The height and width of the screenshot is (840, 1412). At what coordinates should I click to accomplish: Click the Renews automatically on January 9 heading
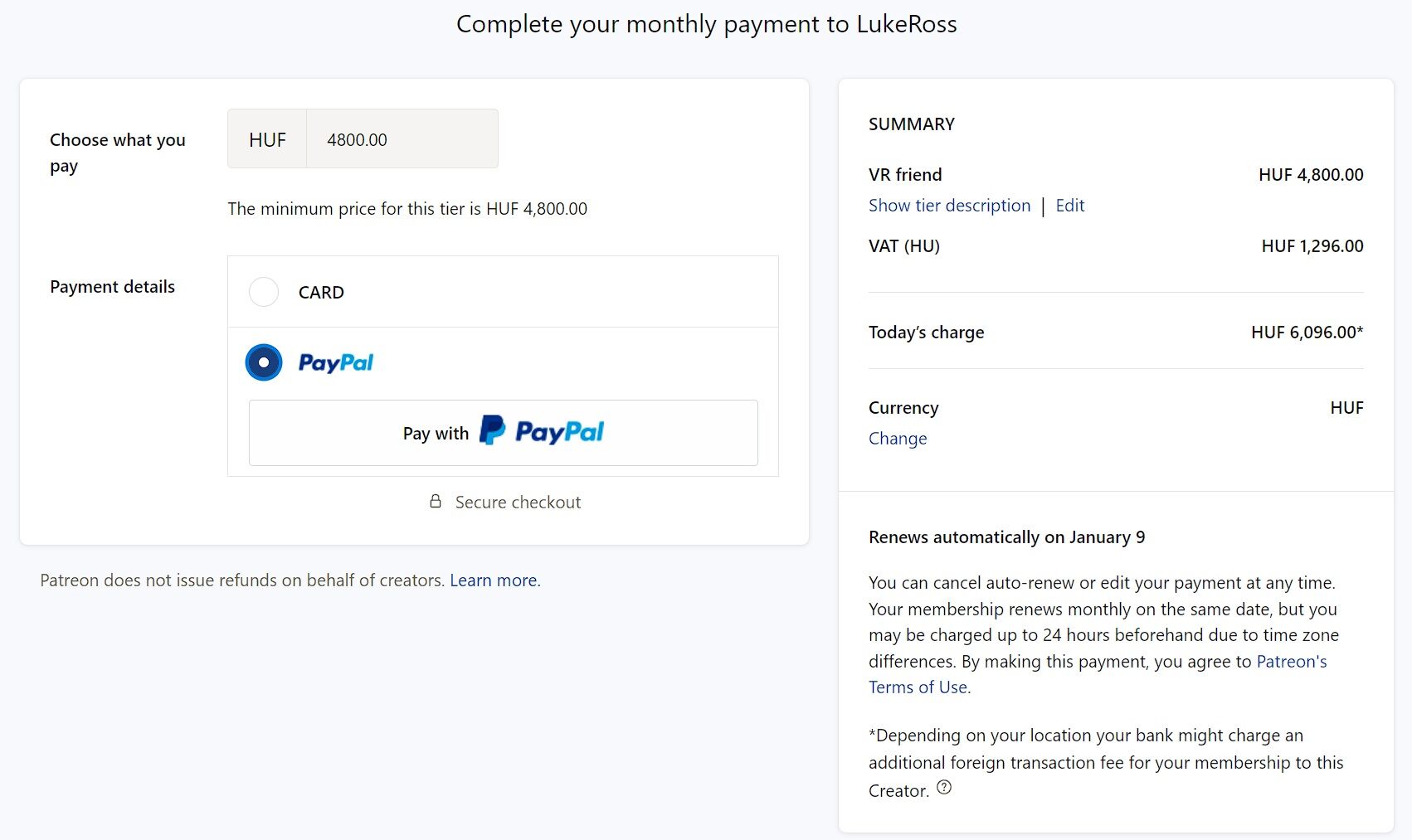(1006, 537)
